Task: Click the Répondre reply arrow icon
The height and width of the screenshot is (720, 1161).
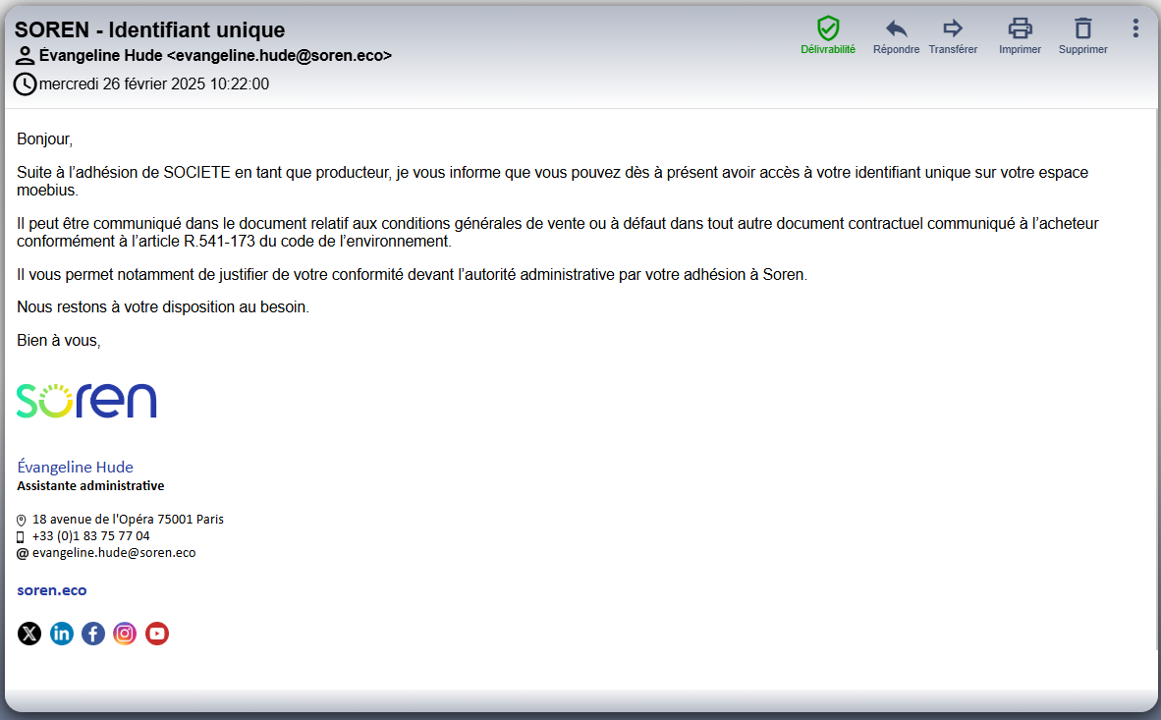Action: click(896, 29)
